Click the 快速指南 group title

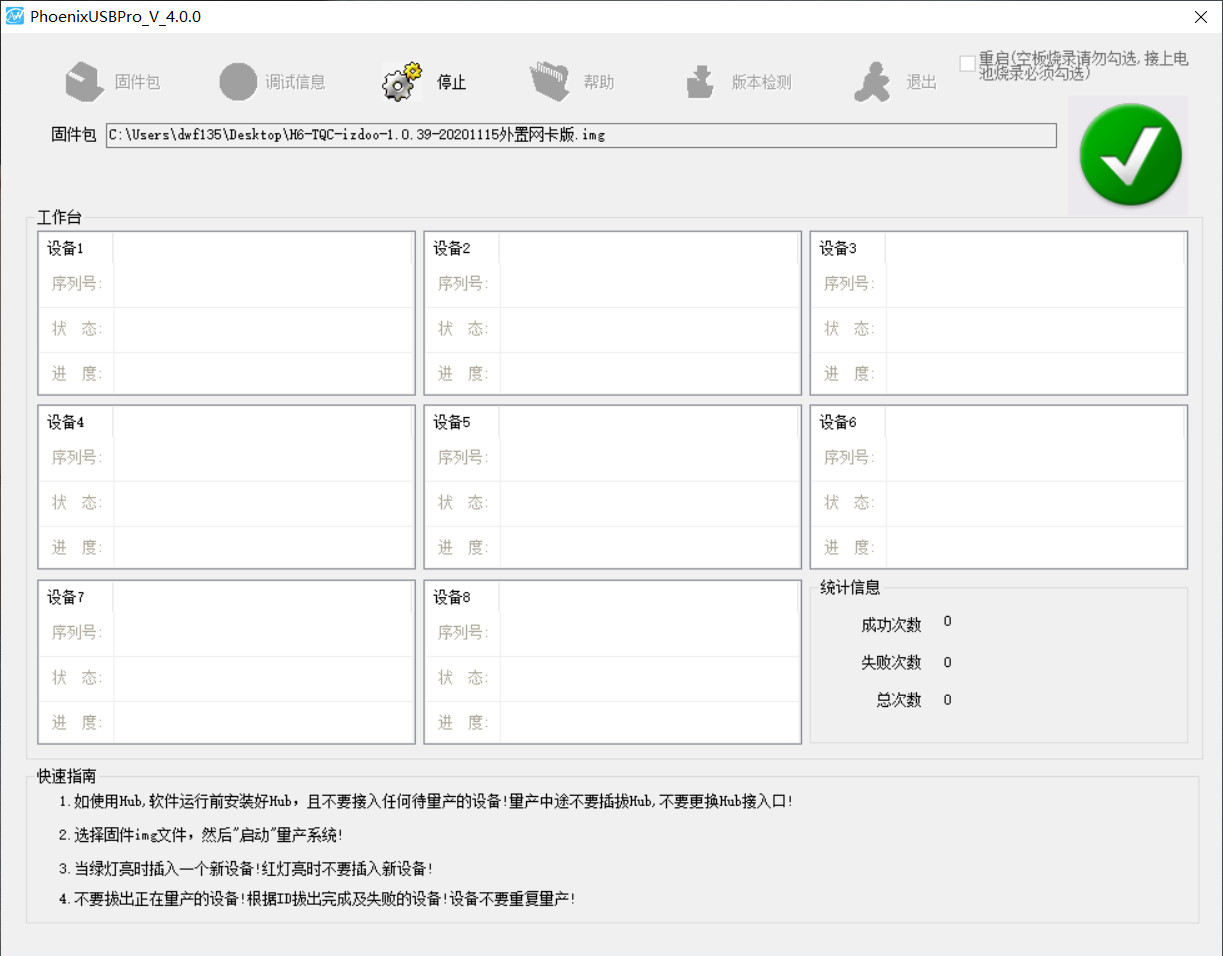point(67,776)
